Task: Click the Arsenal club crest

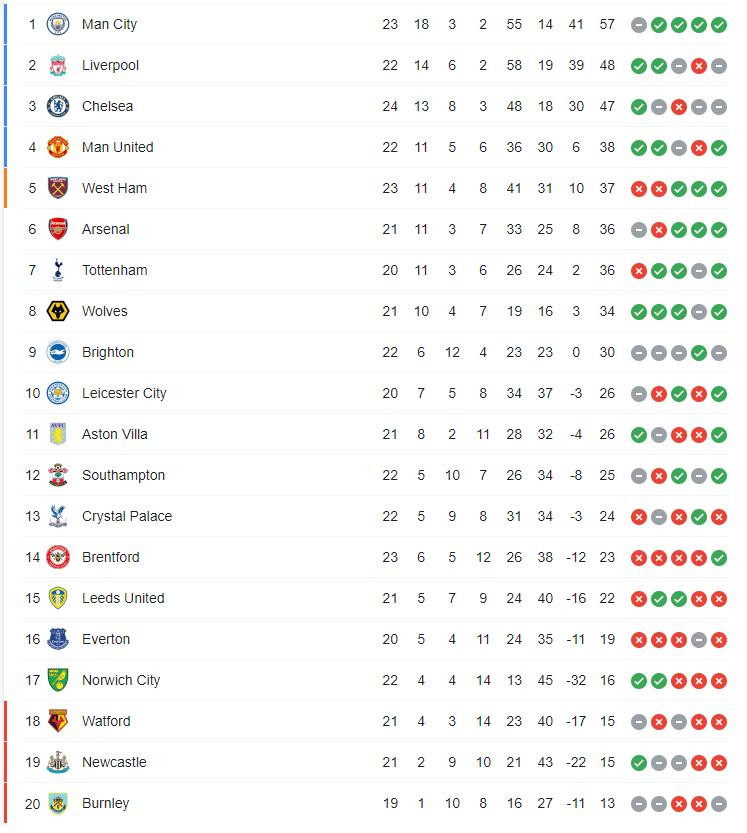Action: click(58, 229)
